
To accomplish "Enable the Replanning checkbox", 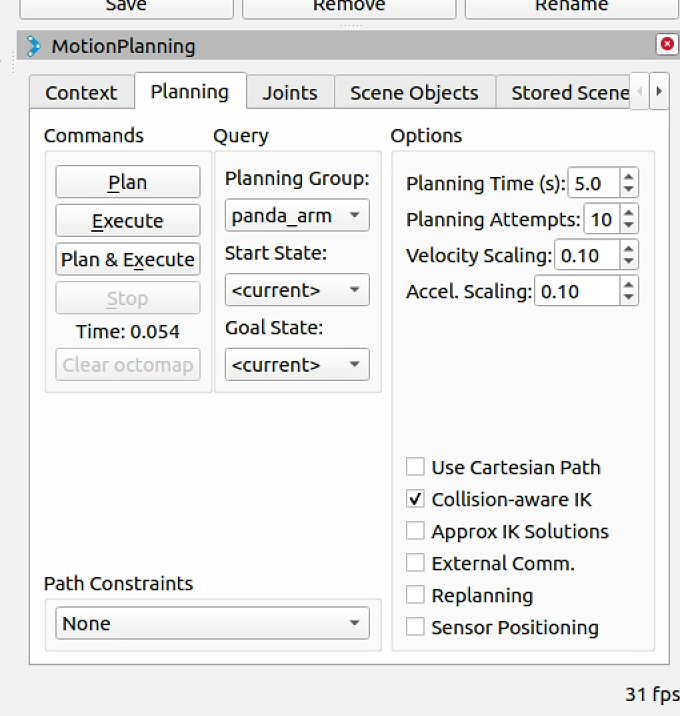I will [415, 595].
